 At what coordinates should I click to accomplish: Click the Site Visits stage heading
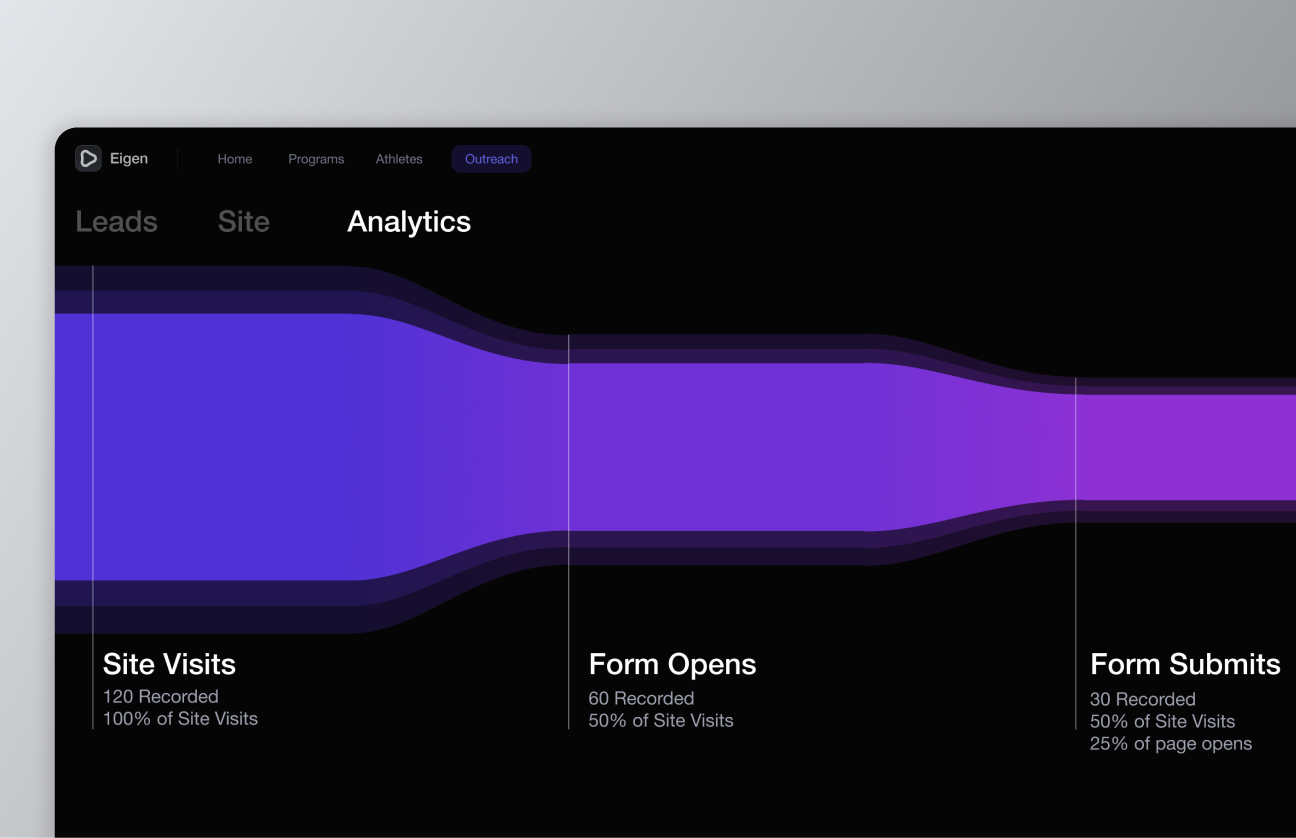click(x=169, y=664)
